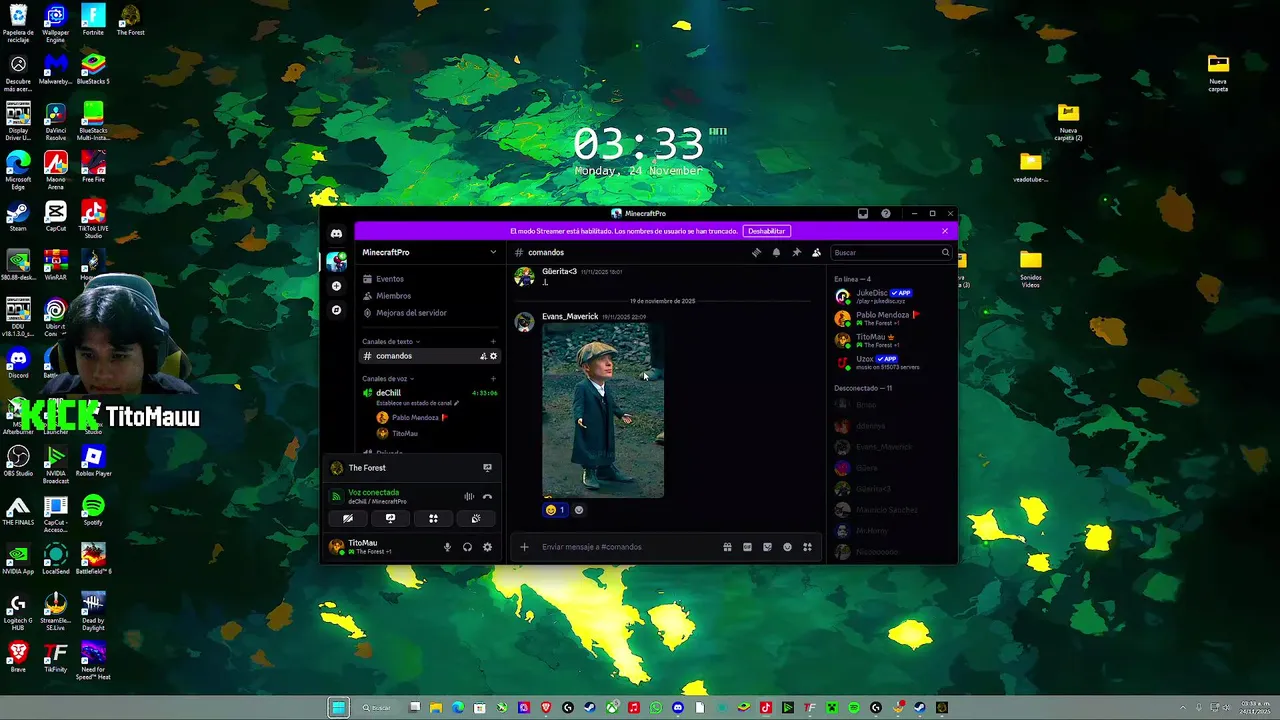Screen dimensions: 1280x720
Task: Click Evans_Maverick username in chat
Action: coord(570,316)
